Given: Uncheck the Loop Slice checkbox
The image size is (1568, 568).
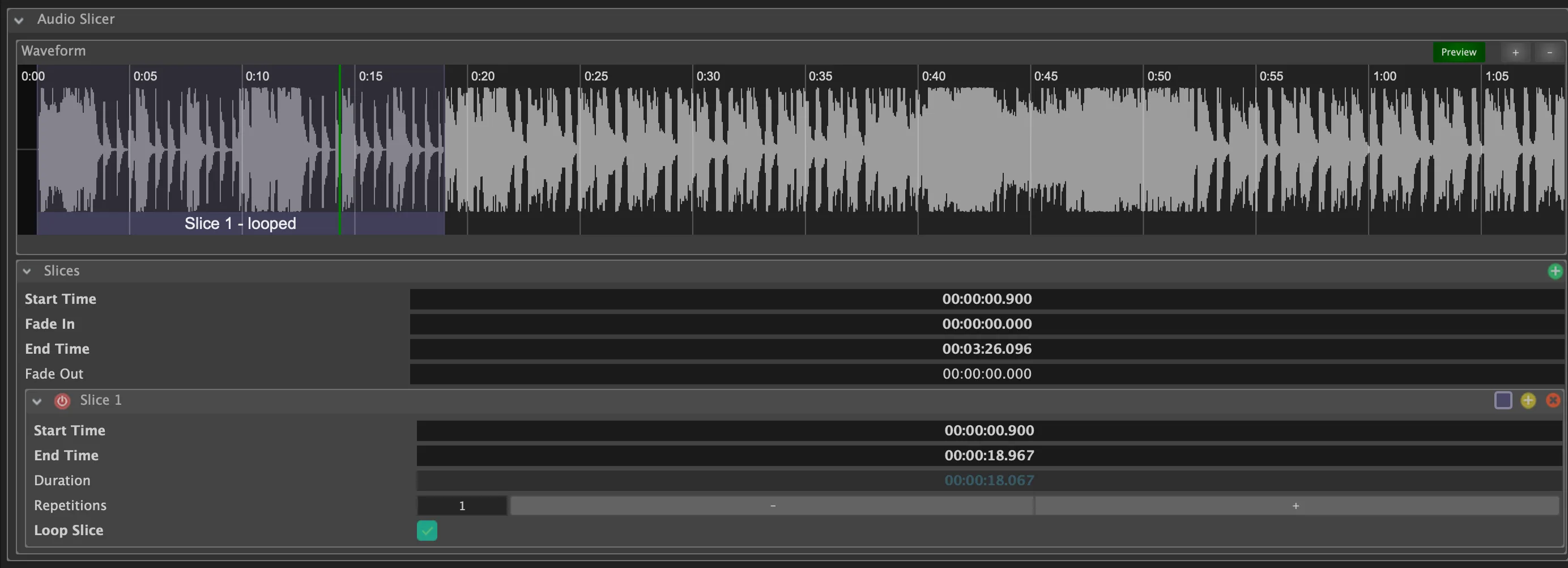Looking at the screenshot, I should click(427, 531).
